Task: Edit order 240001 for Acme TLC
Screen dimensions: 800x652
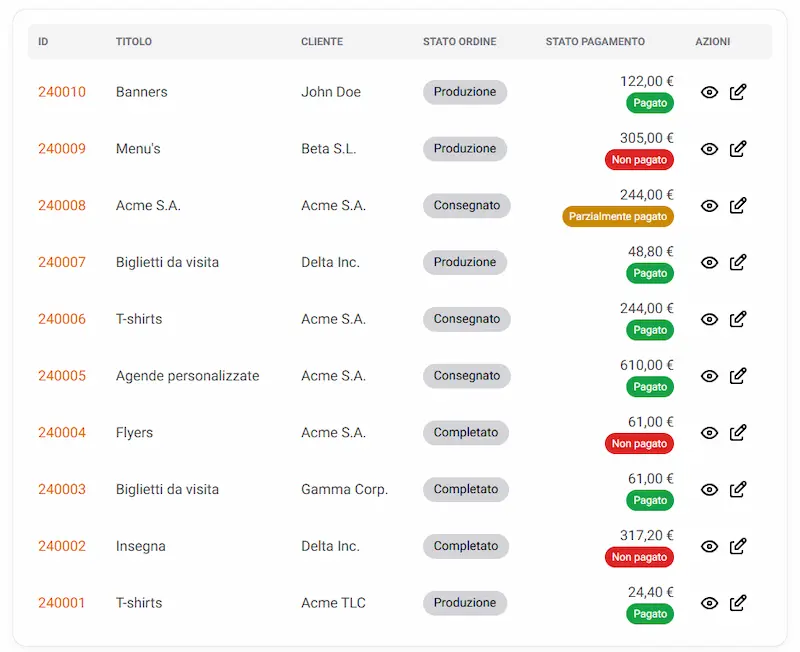Action: click(738, 603)
